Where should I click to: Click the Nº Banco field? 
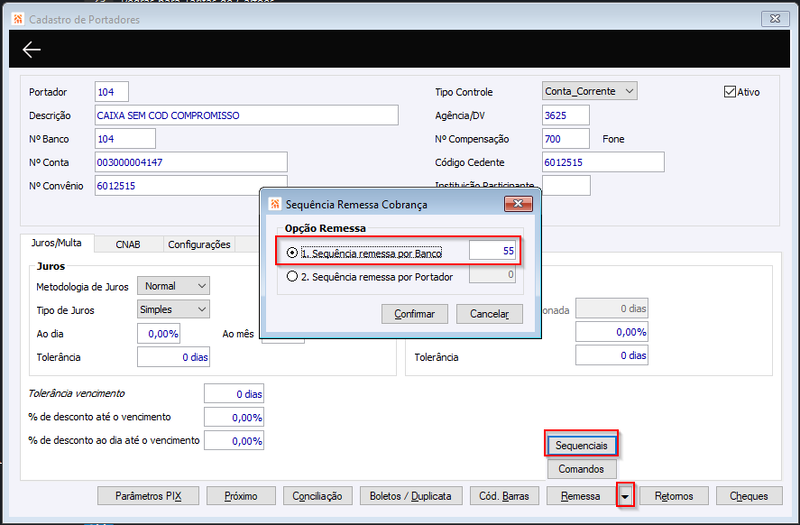(125, 139)
